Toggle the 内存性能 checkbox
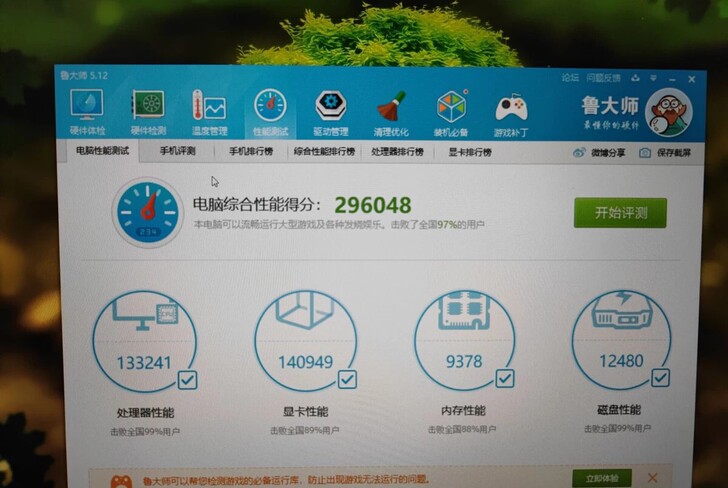The width and height of the screenshot is (728, 488). 505,378
